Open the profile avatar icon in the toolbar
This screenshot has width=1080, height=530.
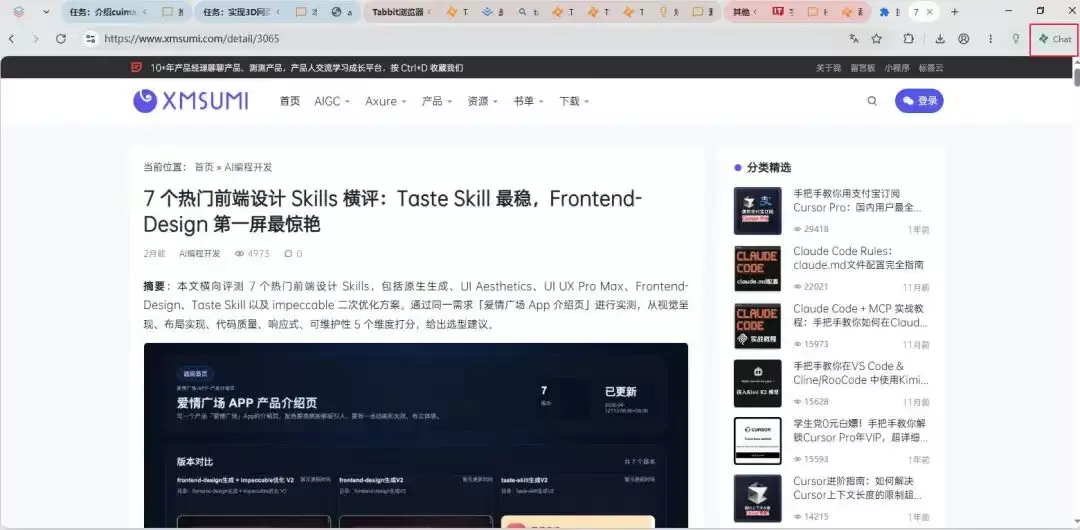point(964,39)
